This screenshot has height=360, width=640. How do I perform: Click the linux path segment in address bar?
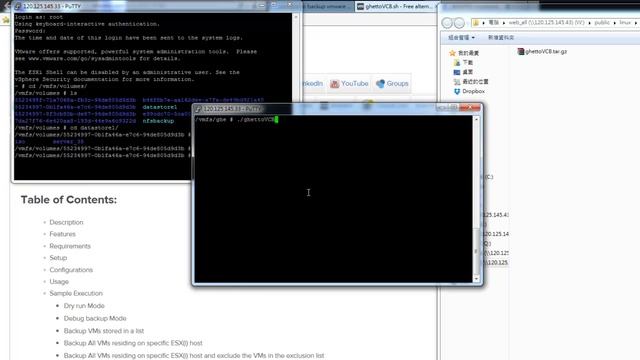pos(625,23)
